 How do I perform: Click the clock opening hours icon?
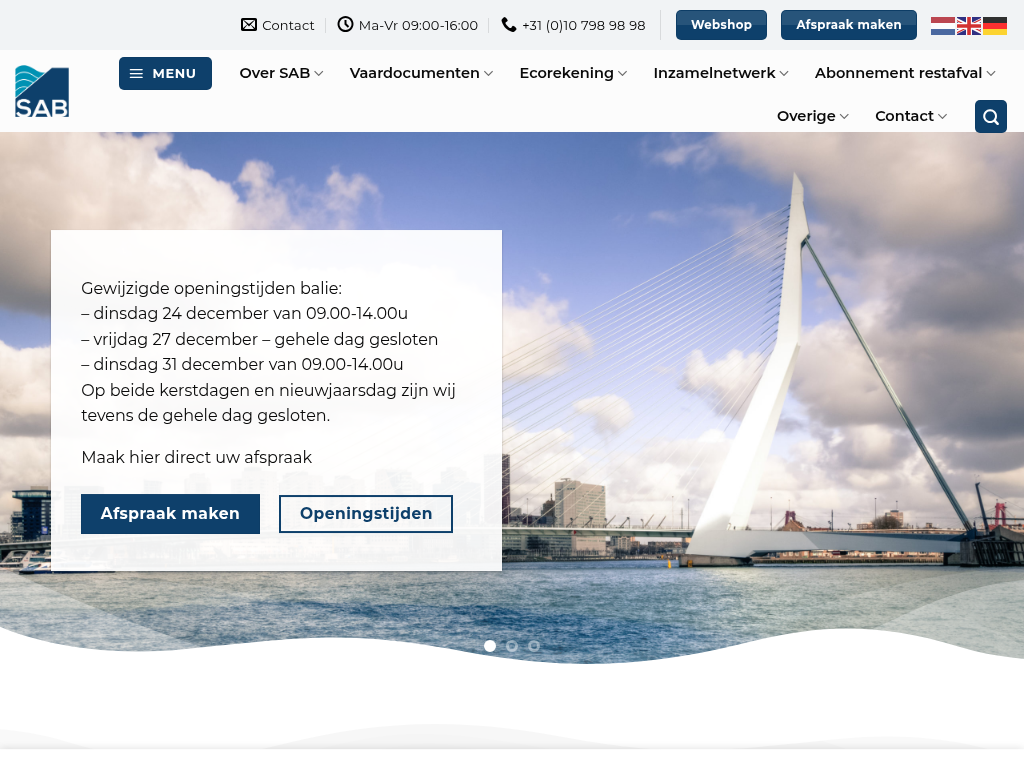345,25
